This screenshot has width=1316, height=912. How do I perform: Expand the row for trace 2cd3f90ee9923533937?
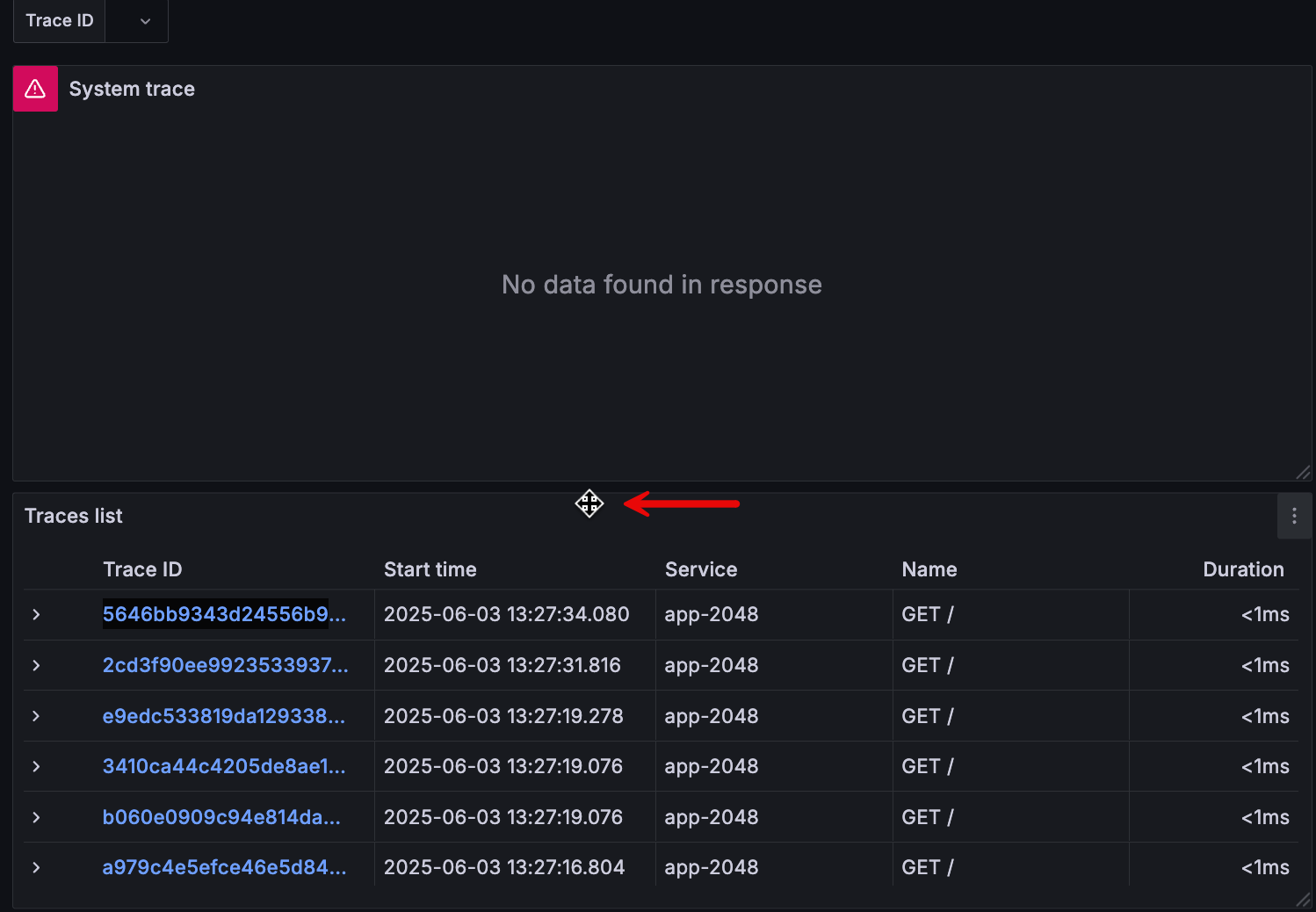pos(36,665)
